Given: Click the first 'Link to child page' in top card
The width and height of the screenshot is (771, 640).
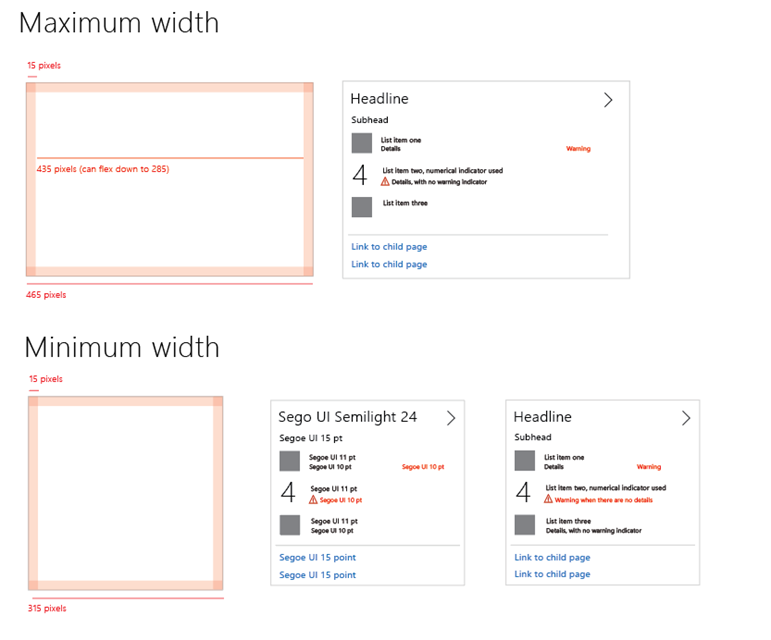Looking at the screenshot, I should (x=389, y=247).
